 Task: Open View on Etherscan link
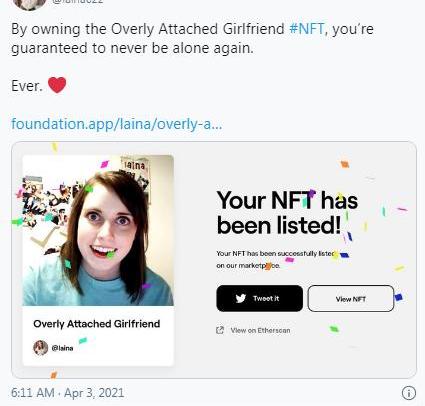tap(260, 330)
